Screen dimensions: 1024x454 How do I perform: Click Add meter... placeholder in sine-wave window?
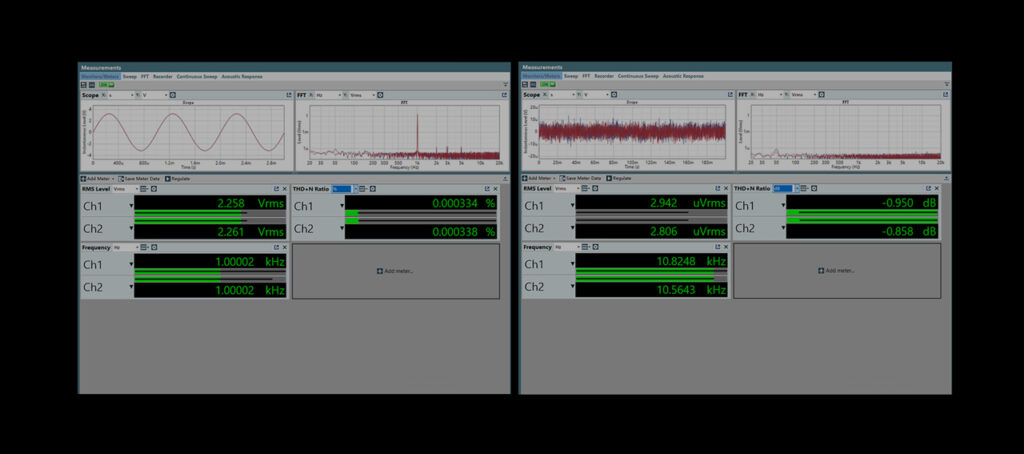point(396,271)
